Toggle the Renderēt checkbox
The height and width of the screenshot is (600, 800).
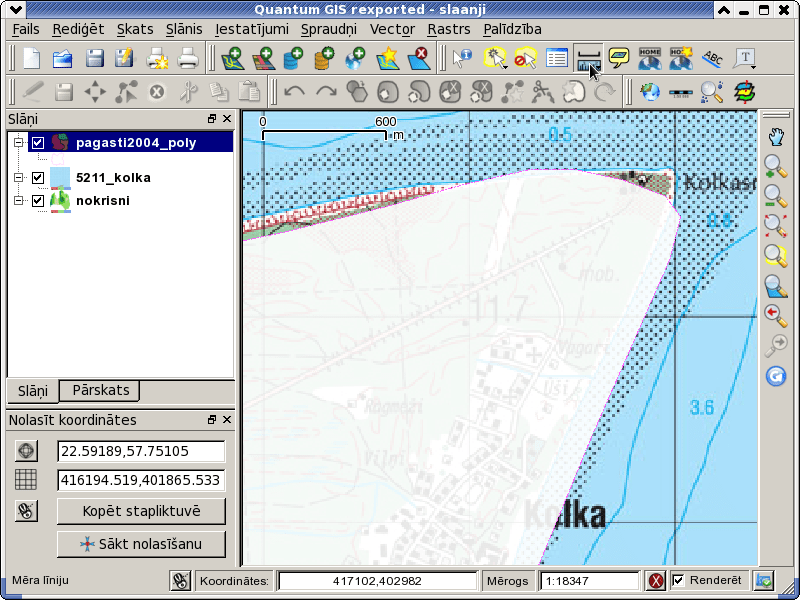pyautogui.click(x=678, y=580)
